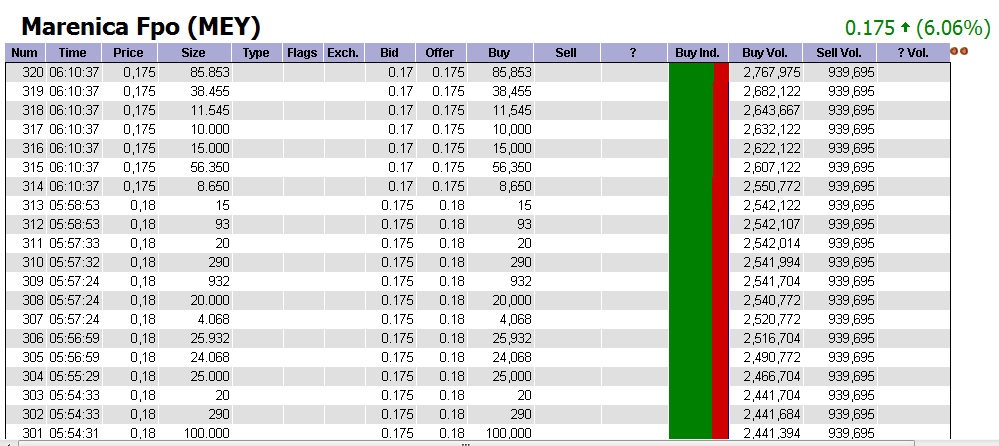The height and width of the screenshot is (446, 999).
Task: Sort by the Buy Vol. column header
Action: pyautogui.click(x=766, y=53)
